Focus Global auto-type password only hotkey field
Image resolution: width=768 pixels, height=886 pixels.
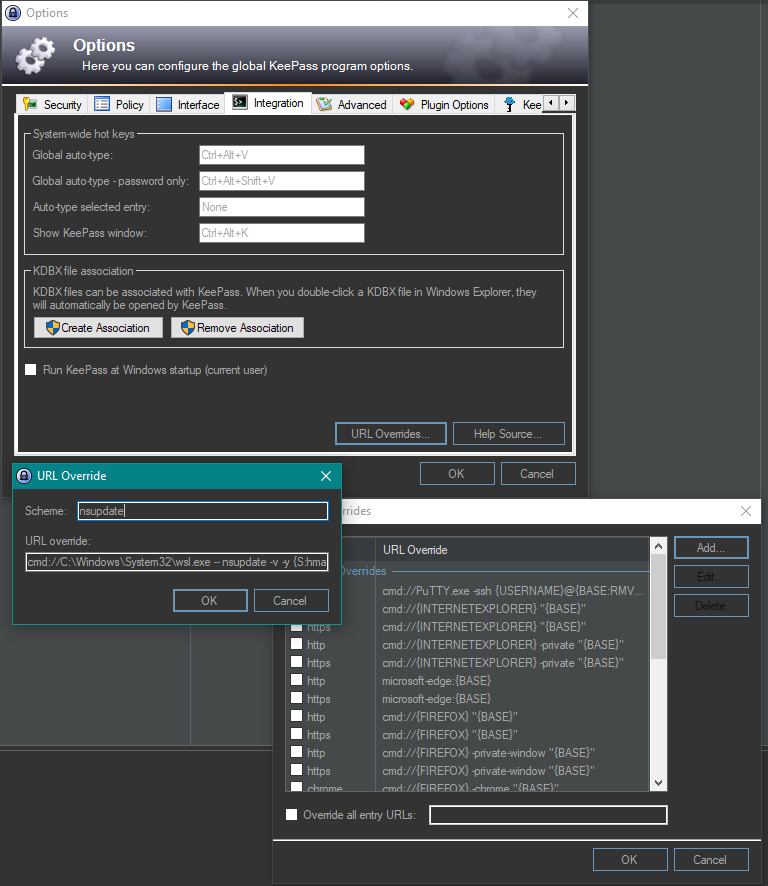282,181
